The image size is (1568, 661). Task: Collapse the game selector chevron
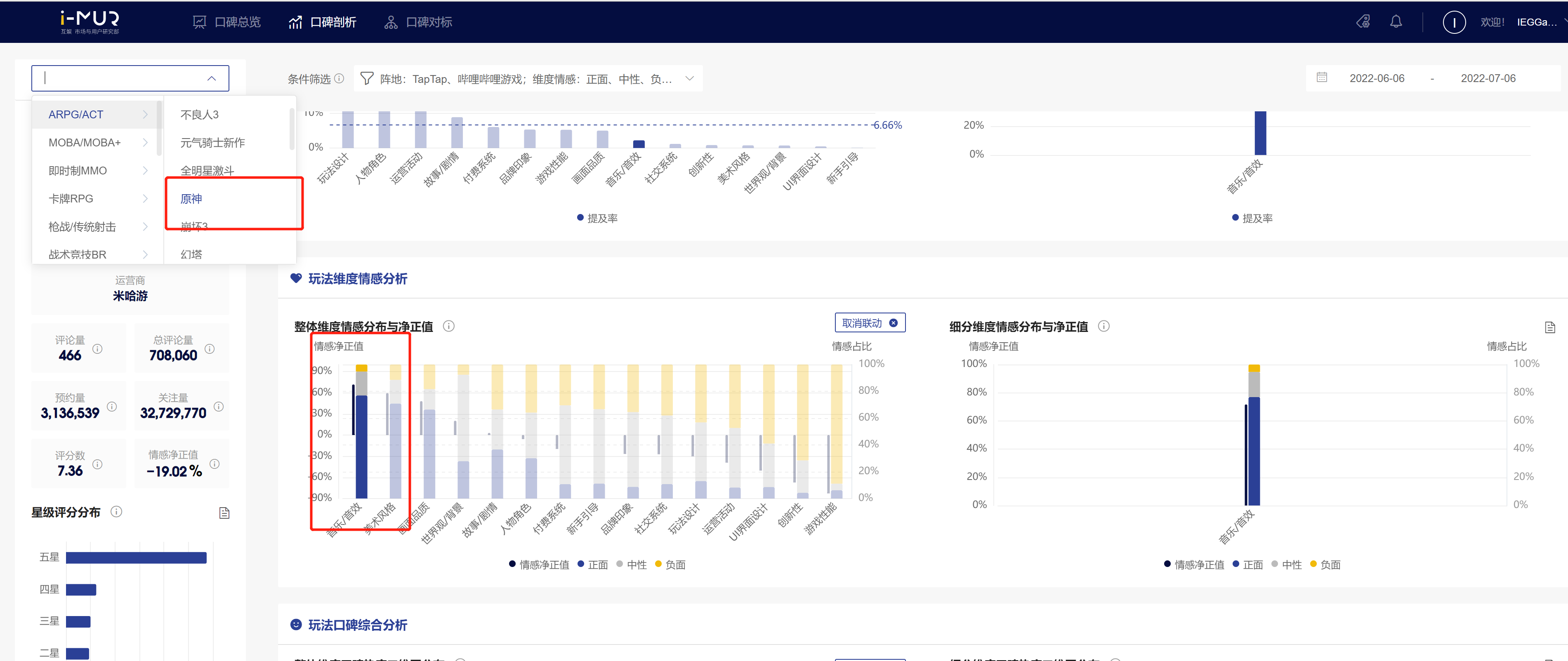coord(211,78)
